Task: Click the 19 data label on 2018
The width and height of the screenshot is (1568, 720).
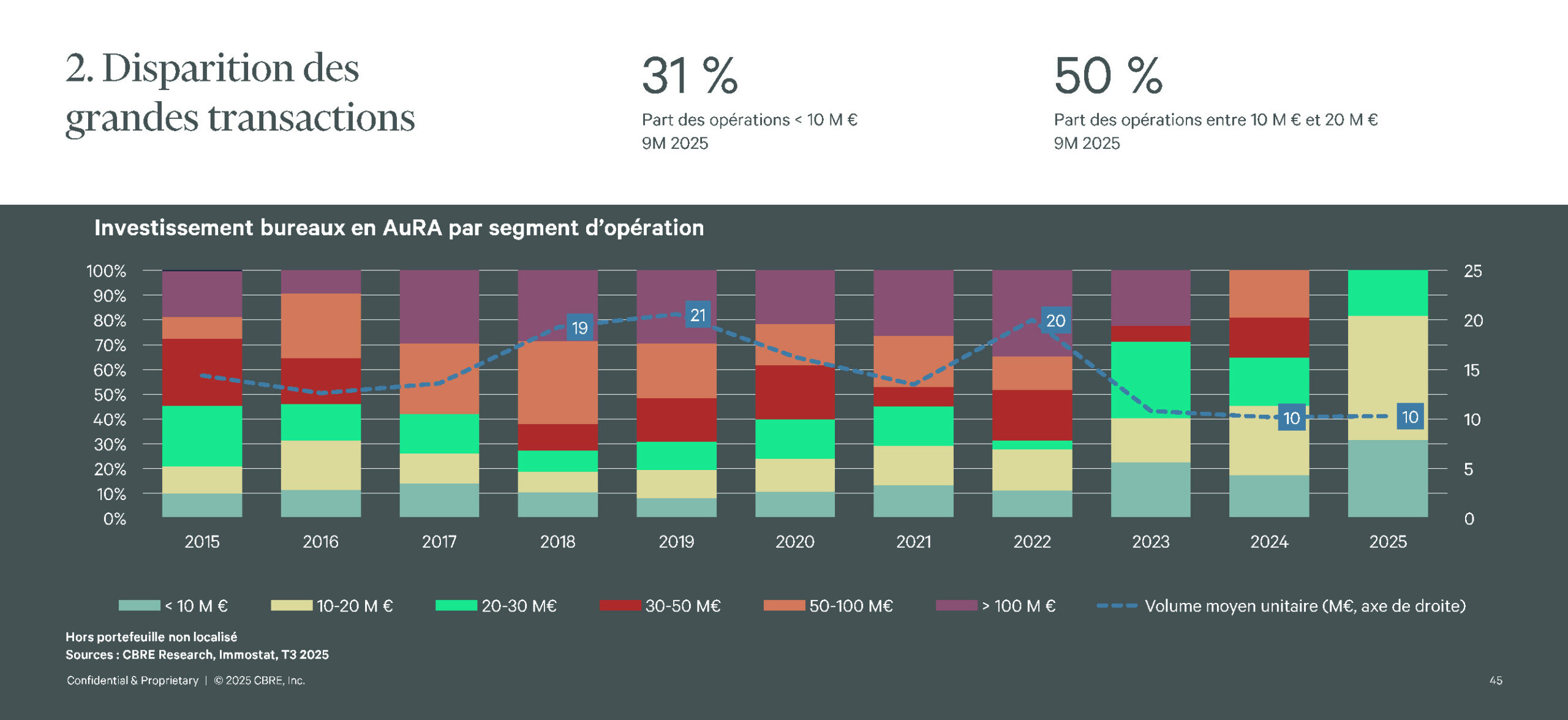Action: tap(579, 328)
